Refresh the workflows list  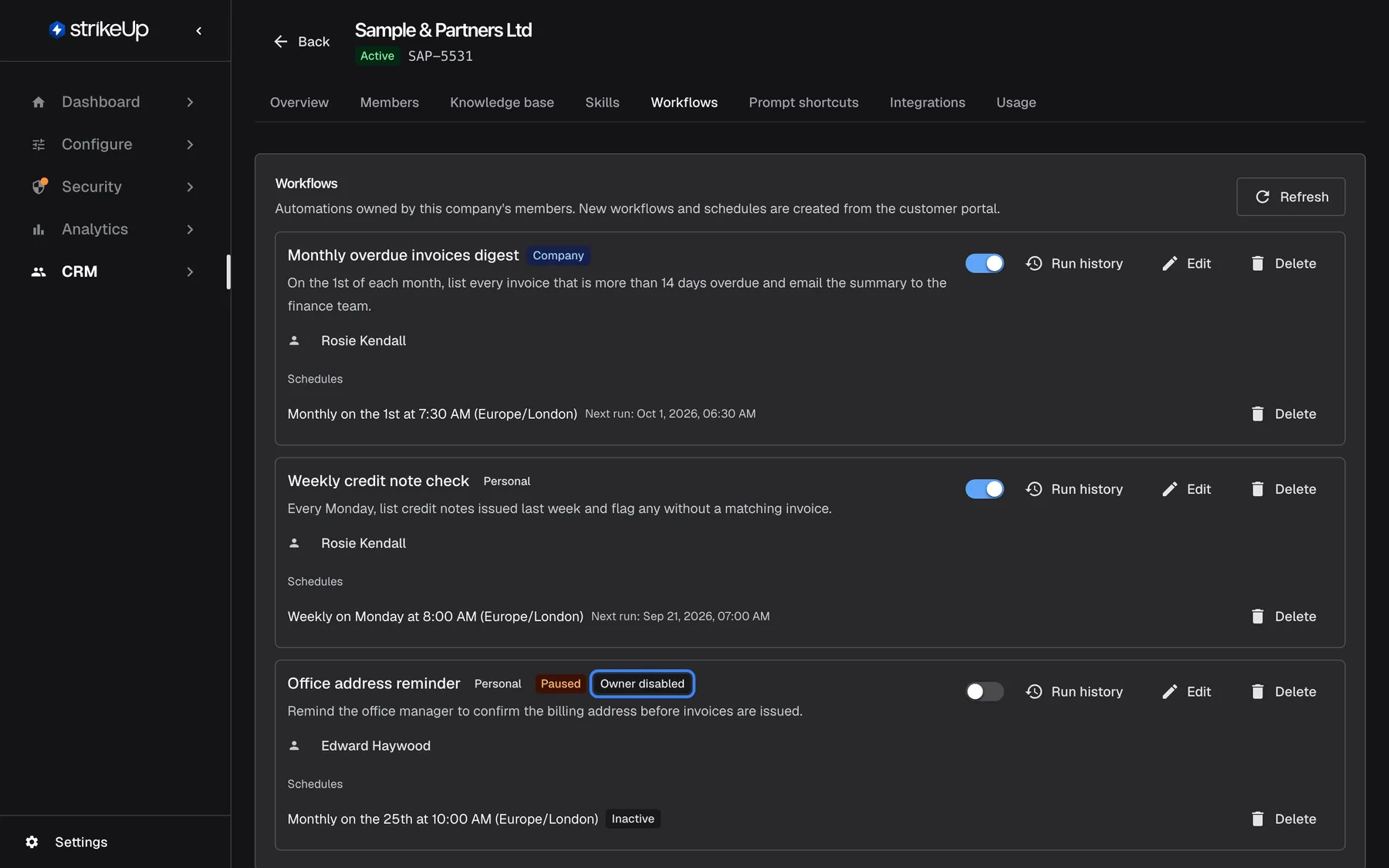[x=1291, y=197]
